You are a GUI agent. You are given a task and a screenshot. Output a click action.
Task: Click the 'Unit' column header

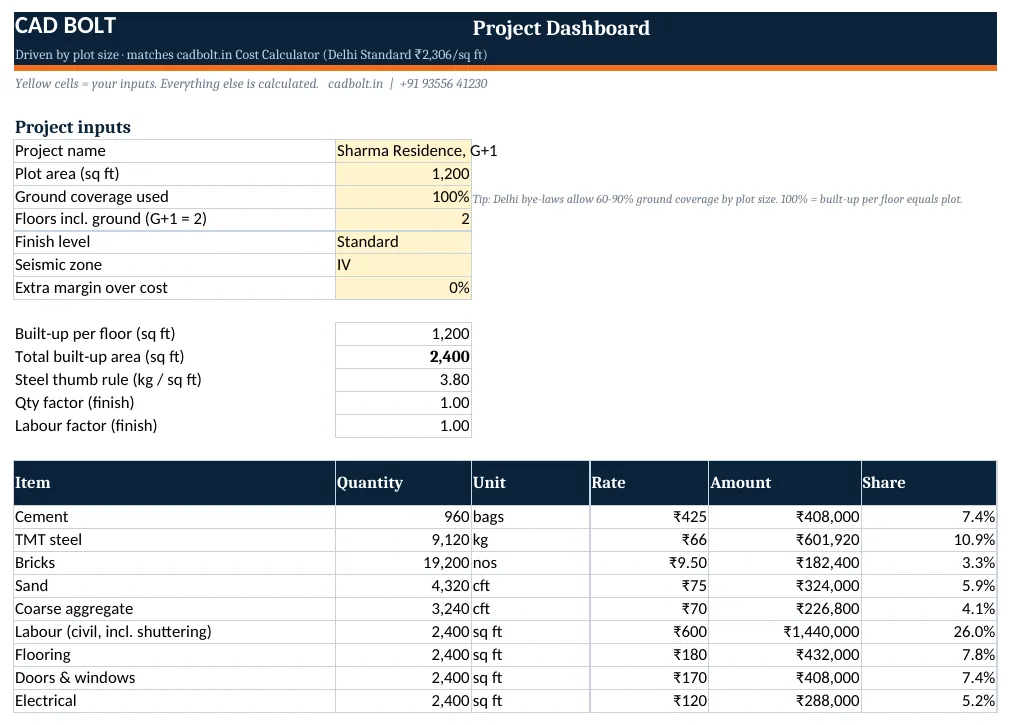coord(530,483)
